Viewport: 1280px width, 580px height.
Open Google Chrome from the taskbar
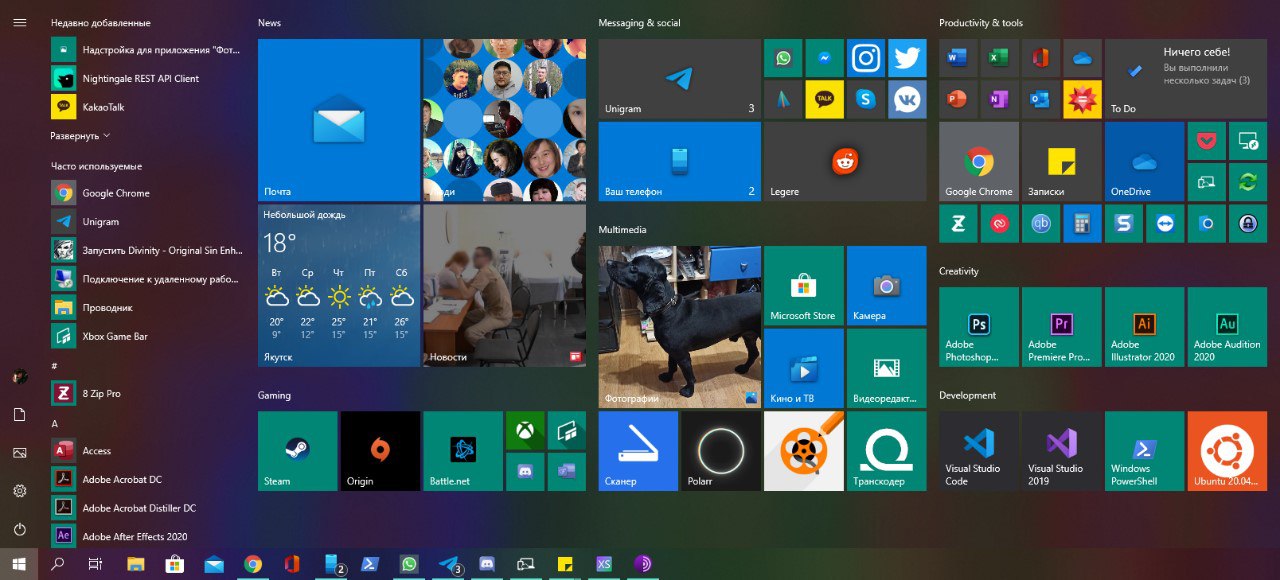253,564
